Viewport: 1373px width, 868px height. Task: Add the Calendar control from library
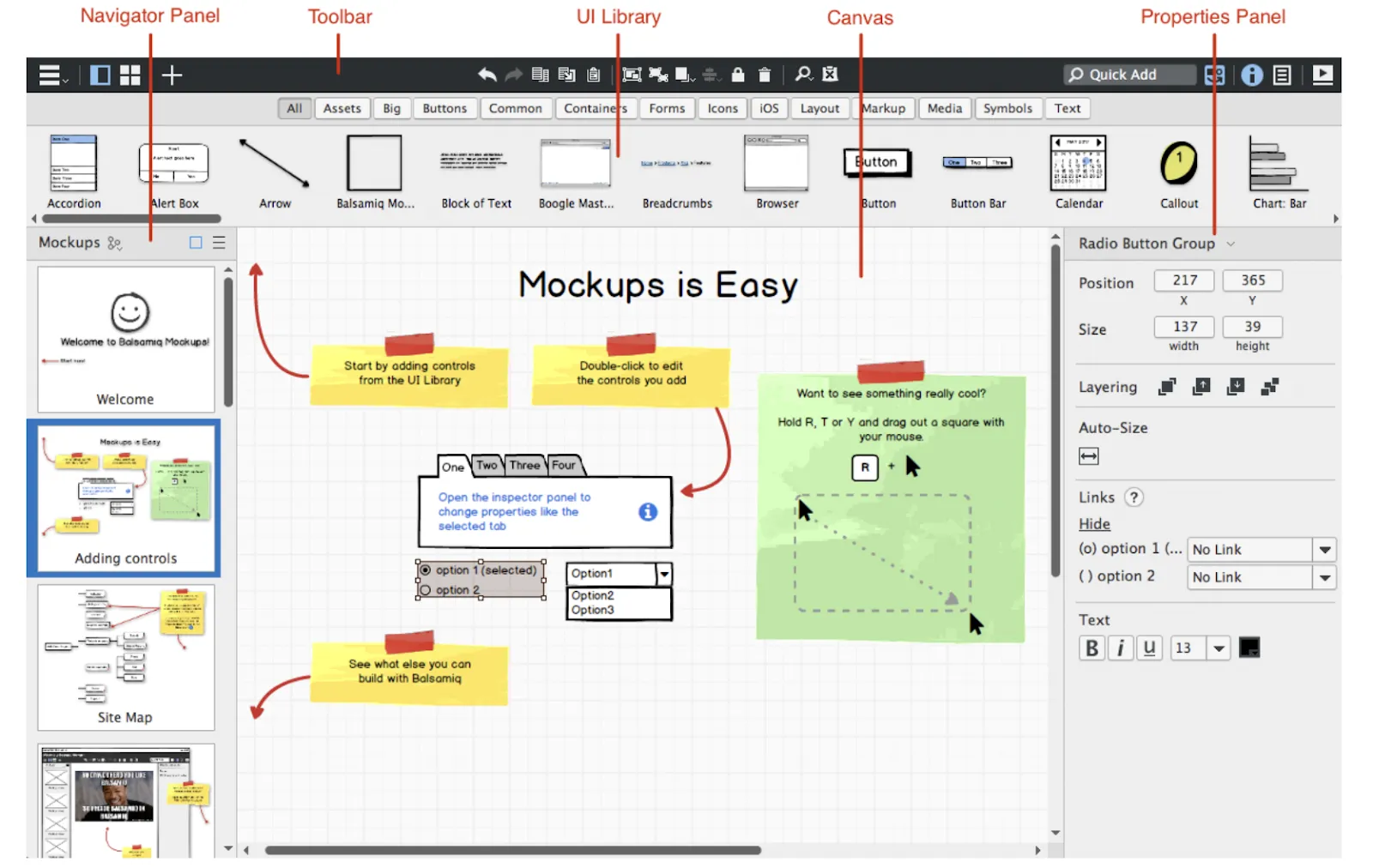1079,172
